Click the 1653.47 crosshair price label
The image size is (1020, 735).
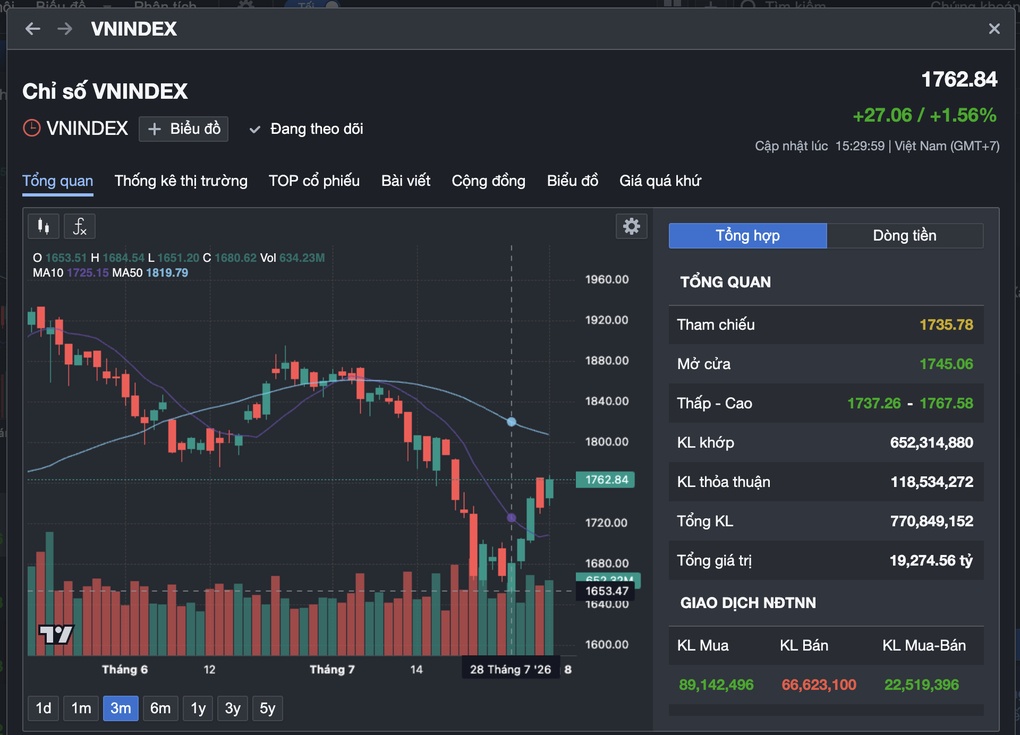point(606,591)
